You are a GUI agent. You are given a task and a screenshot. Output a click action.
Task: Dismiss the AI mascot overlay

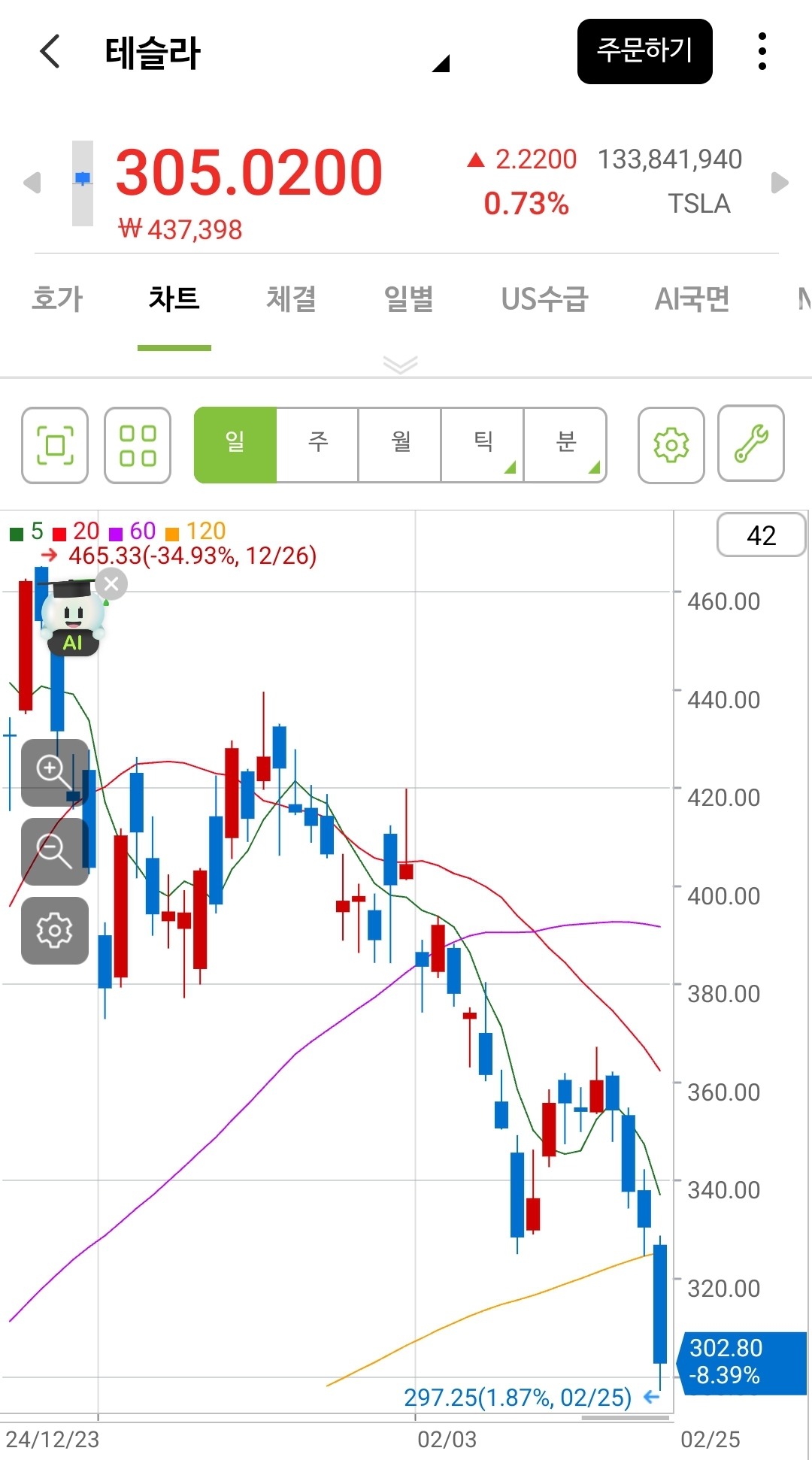(112, 584)
